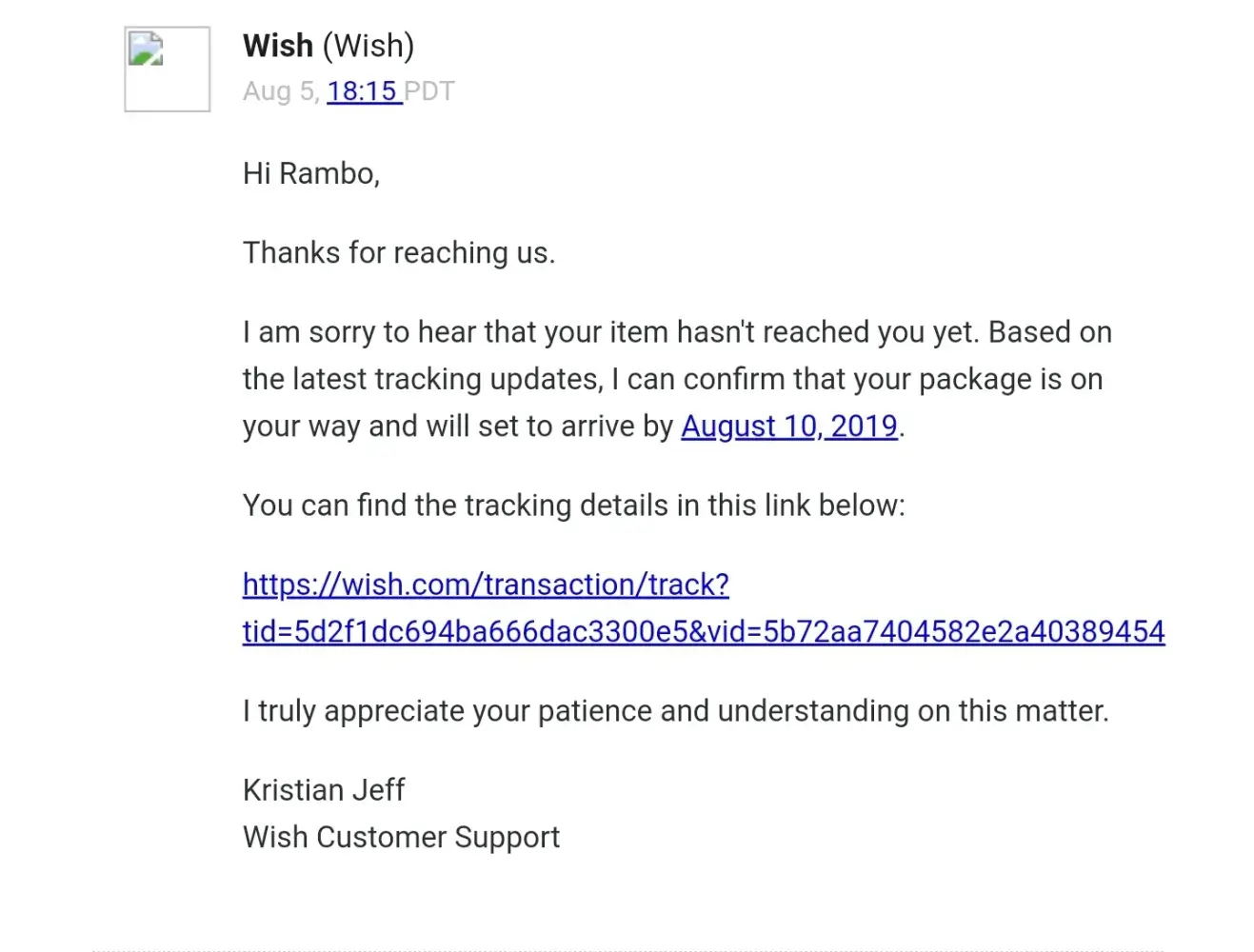Click the your way and will set text
The width and height of the screenshot is (1254, 952).
[x=457, y=426]
